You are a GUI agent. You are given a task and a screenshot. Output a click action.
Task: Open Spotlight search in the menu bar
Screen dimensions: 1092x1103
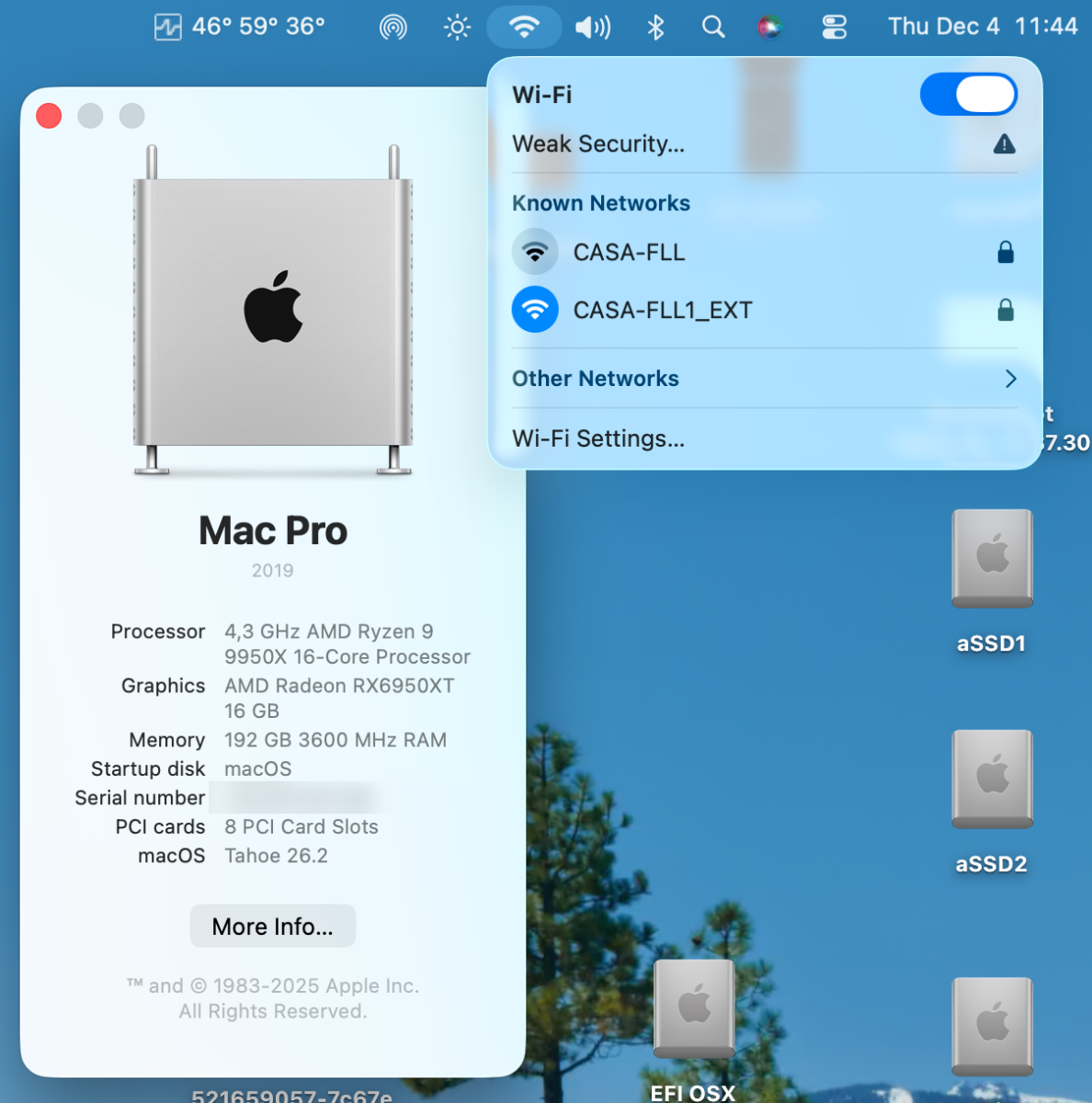pyautogui.click(x=713, y=28)
